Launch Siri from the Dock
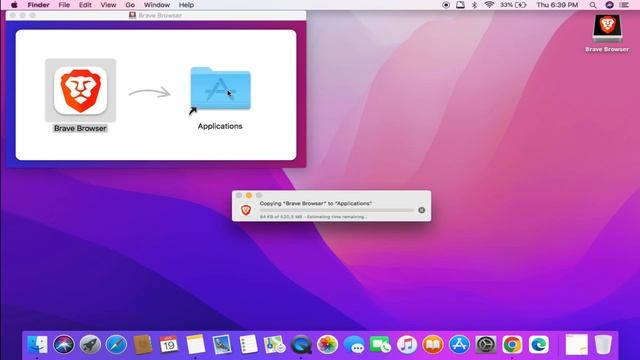This screenshot has width=640, height=360. pyautogui.click(x=64, y=344)
